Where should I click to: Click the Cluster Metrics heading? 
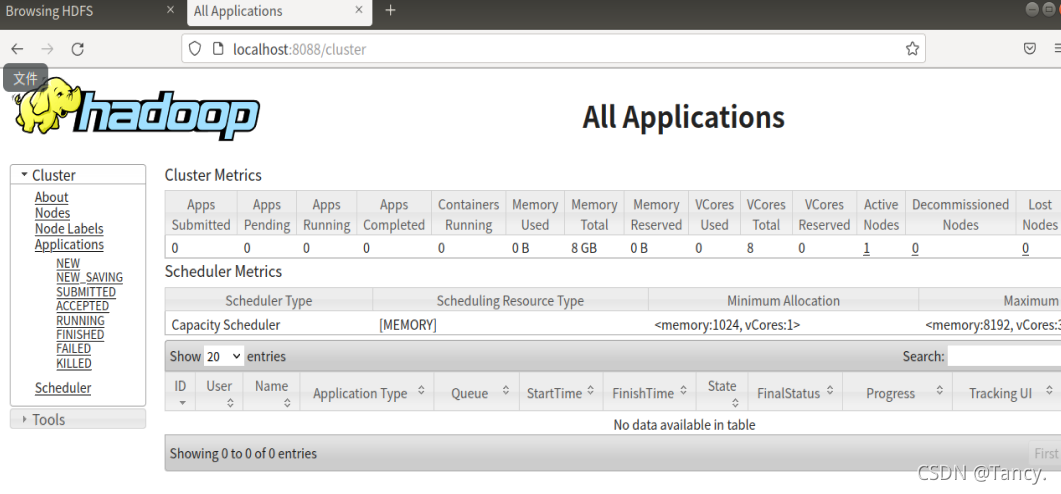213,175
